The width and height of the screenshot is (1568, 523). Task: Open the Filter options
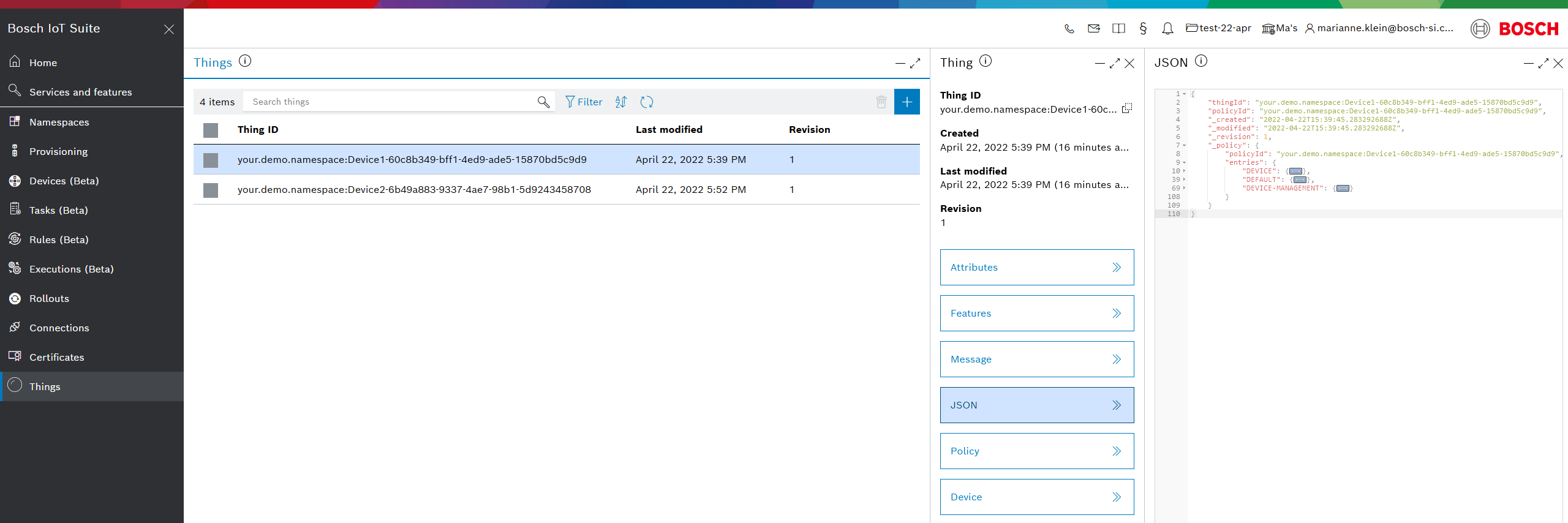[x=584, y=102]
